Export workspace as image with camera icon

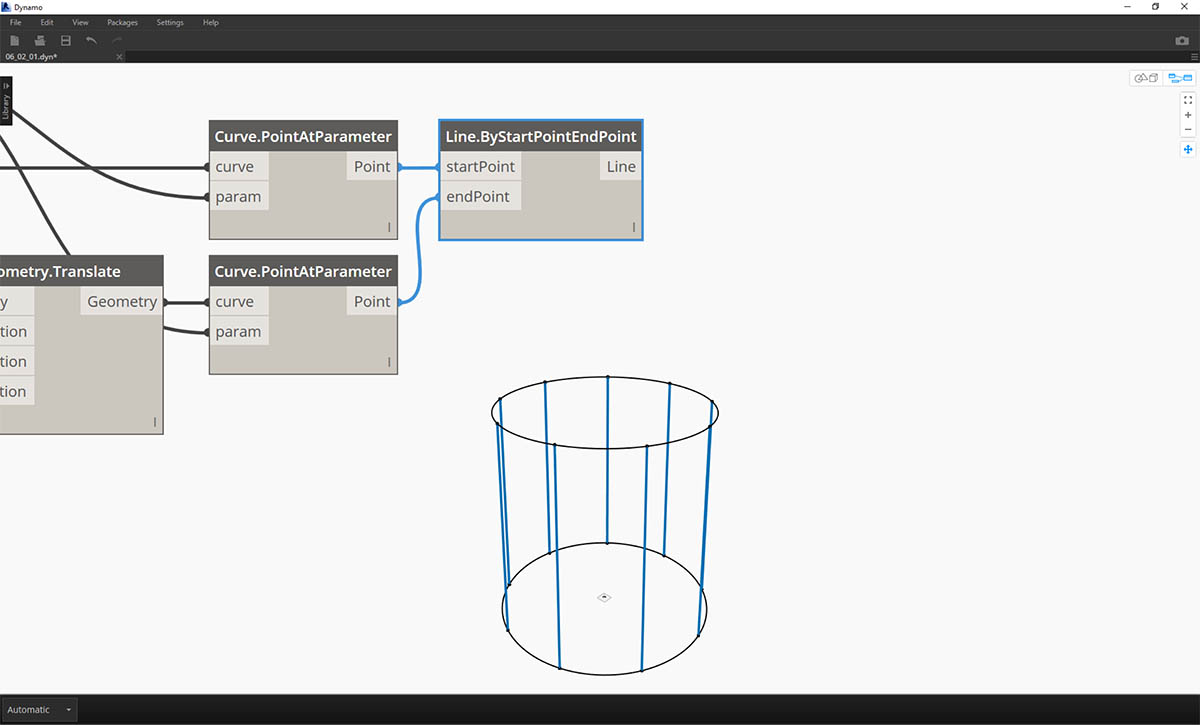1182,41
